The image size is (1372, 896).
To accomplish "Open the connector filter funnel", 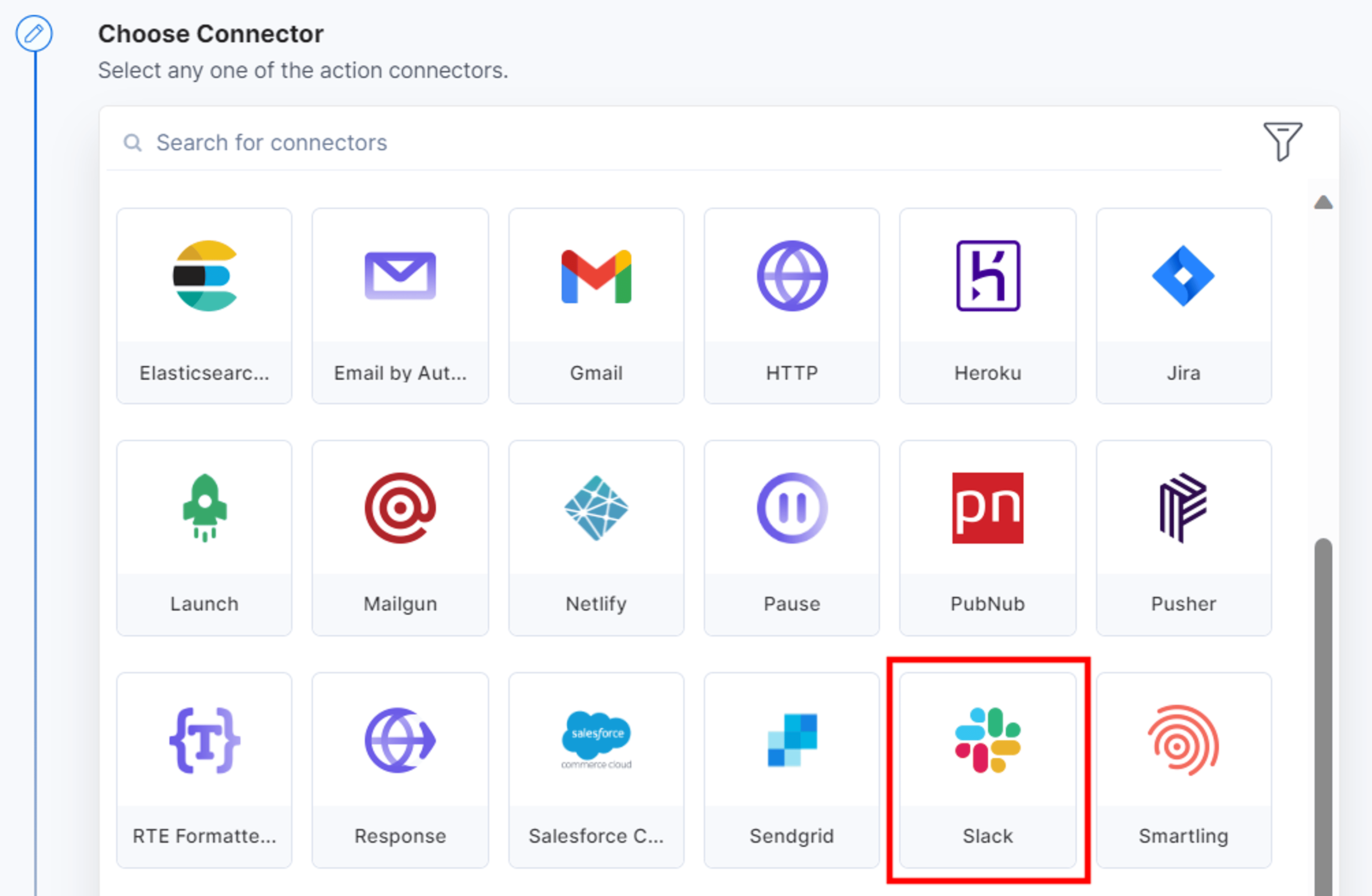I will (1282, 141).
